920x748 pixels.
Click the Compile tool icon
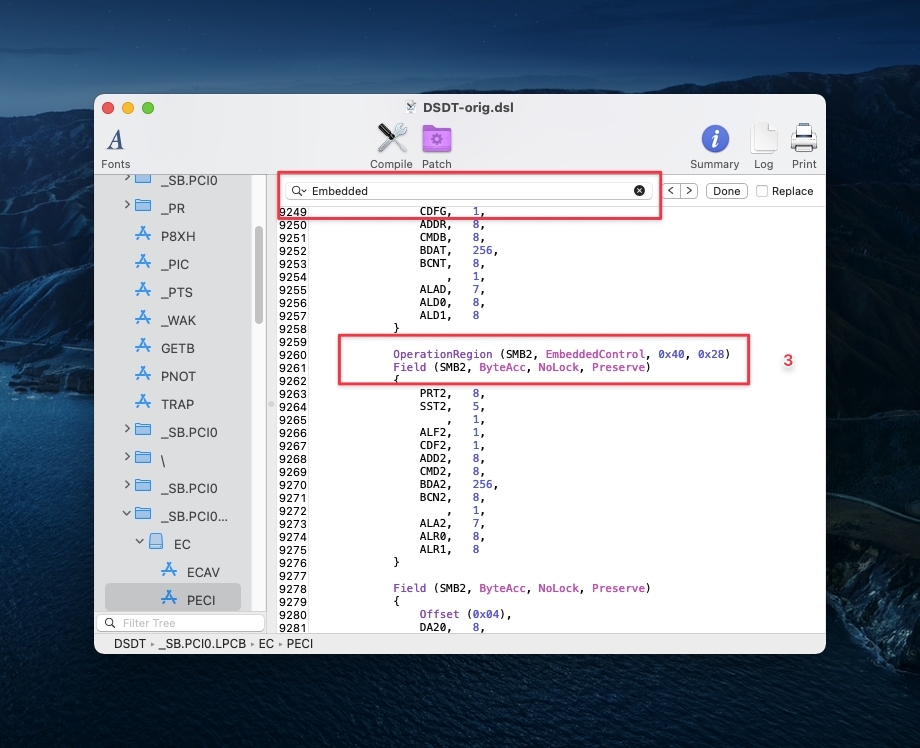391,146
